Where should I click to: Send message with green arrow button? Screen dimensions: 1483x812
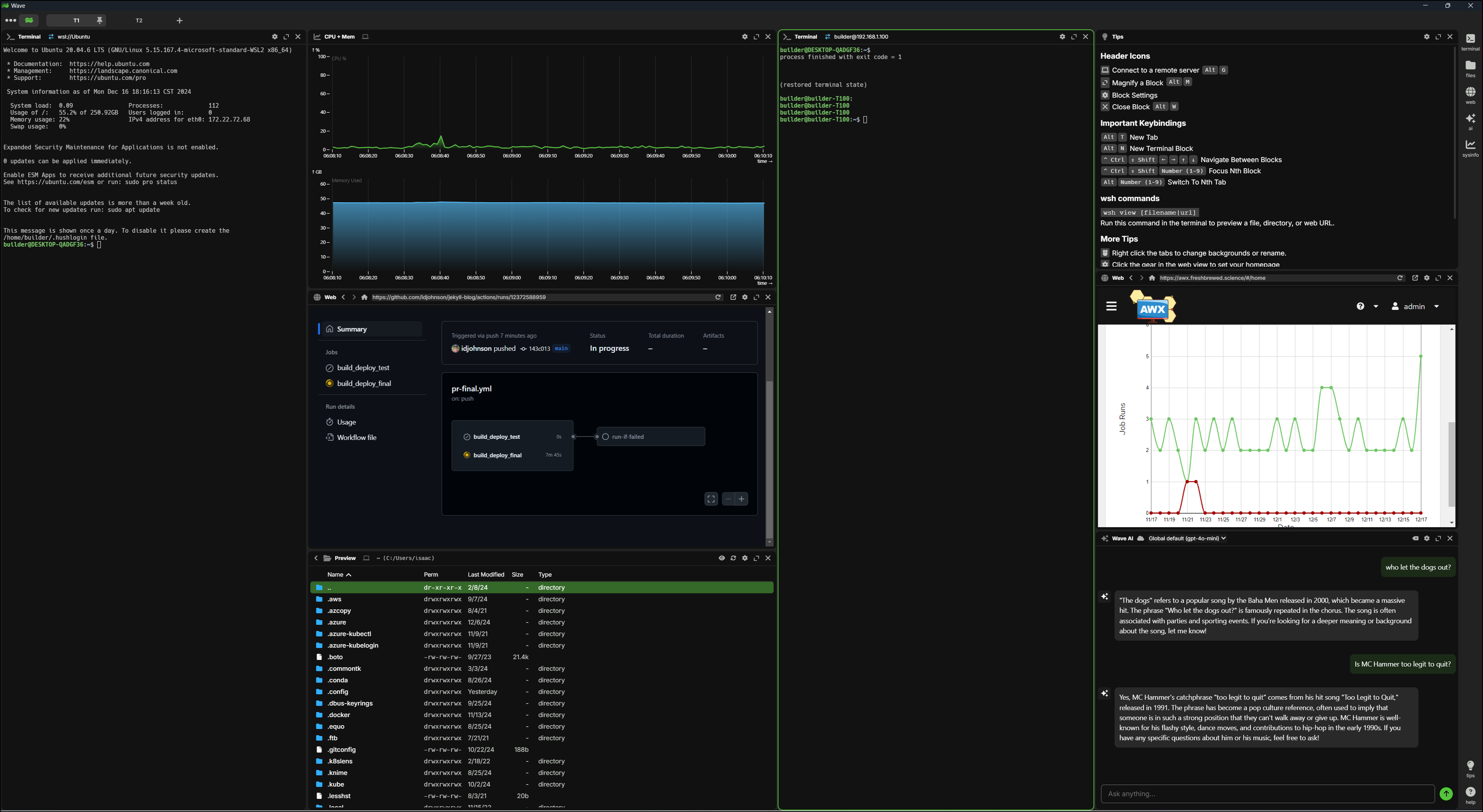[1446, 793]
